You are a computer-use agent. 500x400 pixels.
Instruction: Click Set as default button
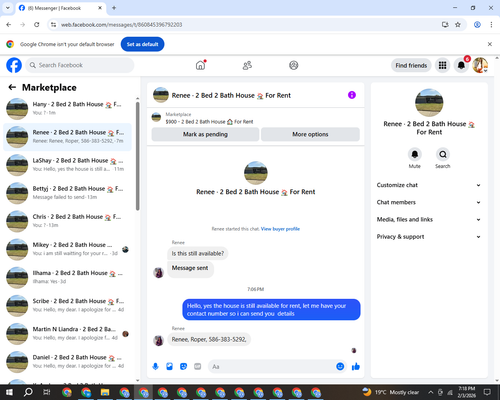coord(142,44)
